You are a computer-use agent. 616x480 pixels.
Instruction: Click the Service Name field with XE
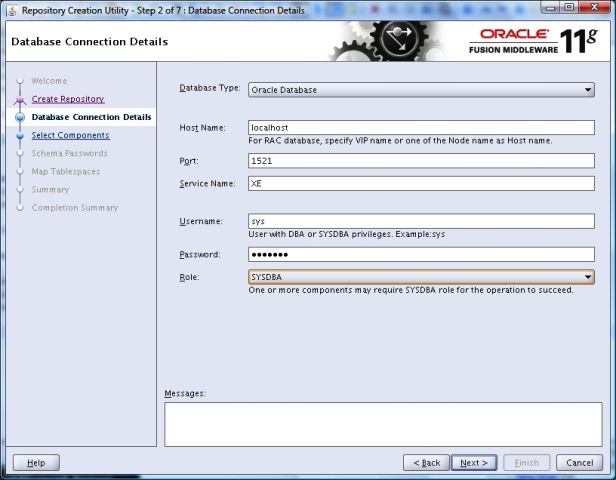pos(421,183)
